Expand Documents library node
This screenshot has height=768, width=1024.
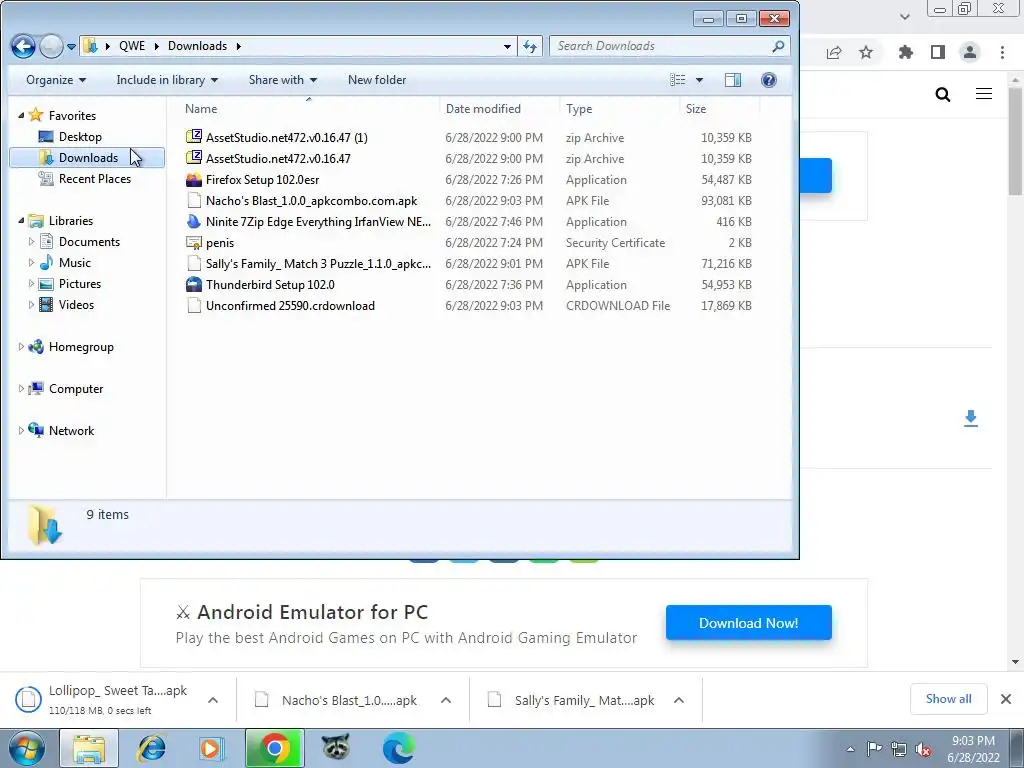point(31,242)
